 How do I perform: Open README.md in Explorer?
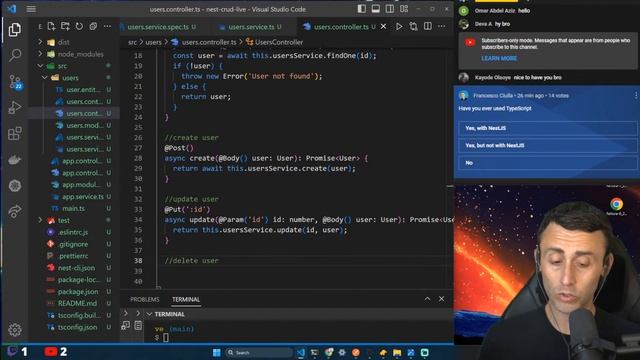(77, 303)
